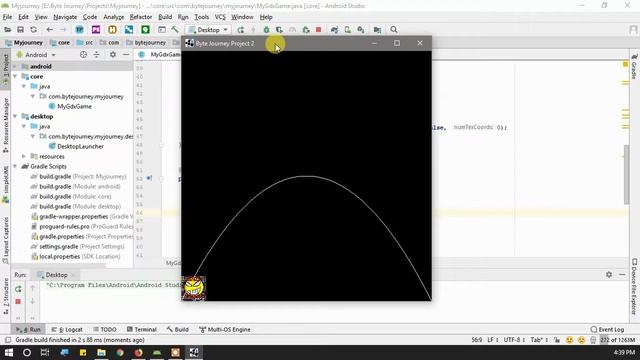The width and height of the screenshot is (640, 360).
Task: Collapse the core module node
Action: (x=16, y=76)
